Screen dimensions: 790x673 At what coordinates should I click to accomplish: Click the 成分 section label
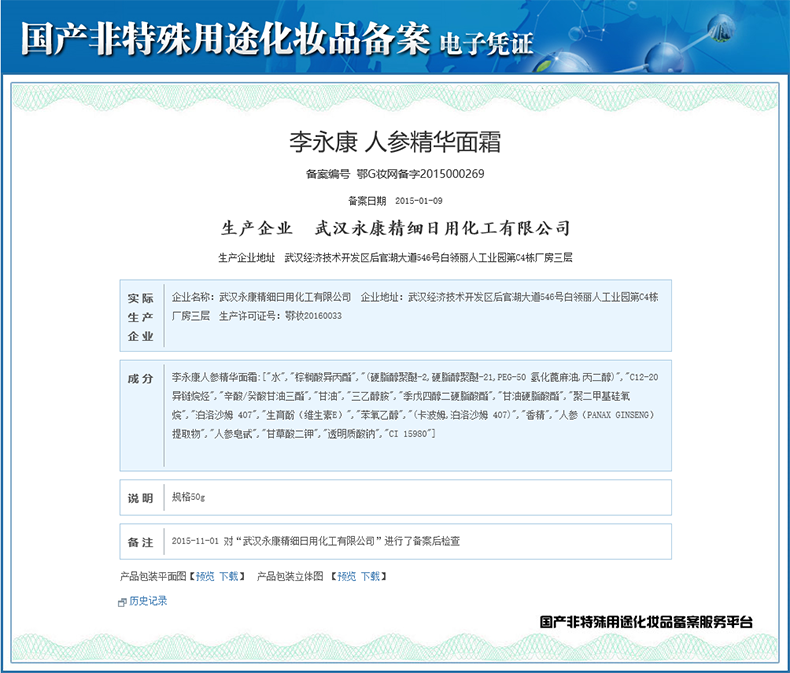point(141,379)
